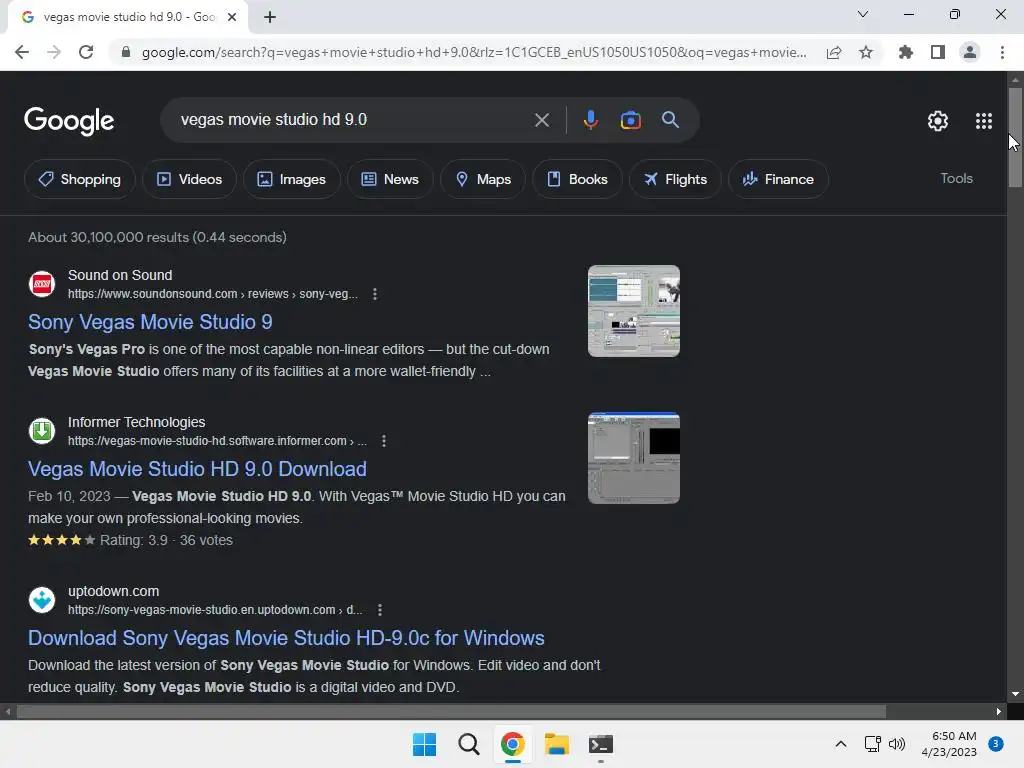1024x768 pixels.
Task: Click the Informer Technologies site favicon
Action: pyautogui.click(x=42, y=431)
